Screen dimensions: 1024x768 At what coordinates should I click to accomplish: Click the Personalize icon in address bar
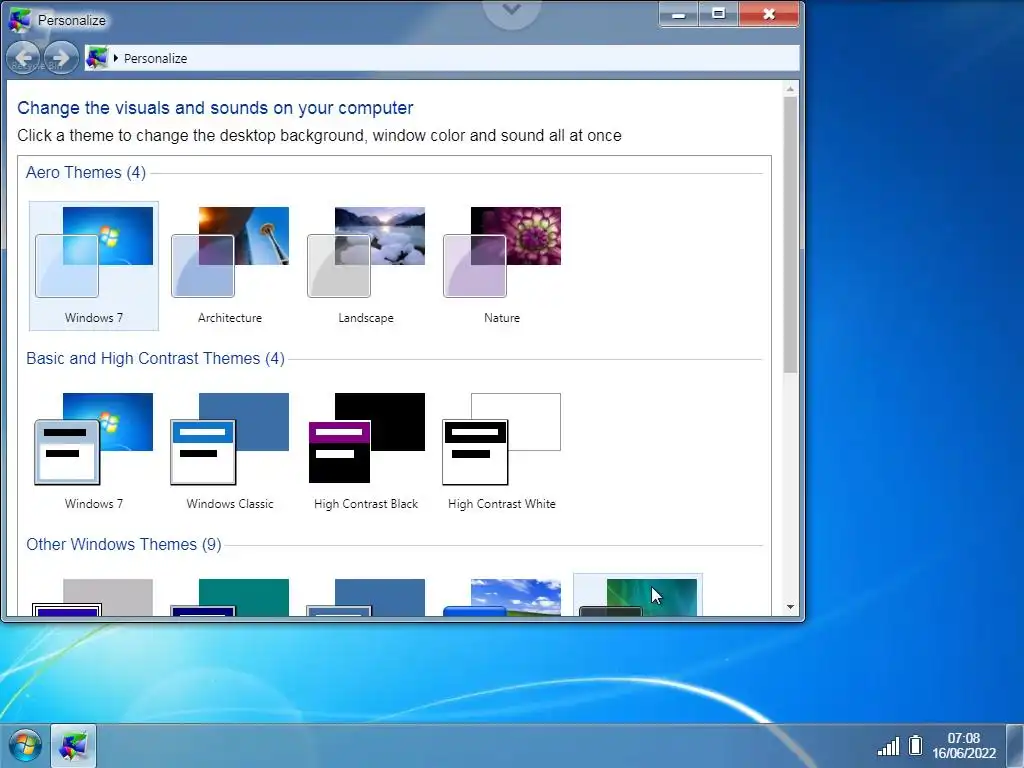coord(97,58)
